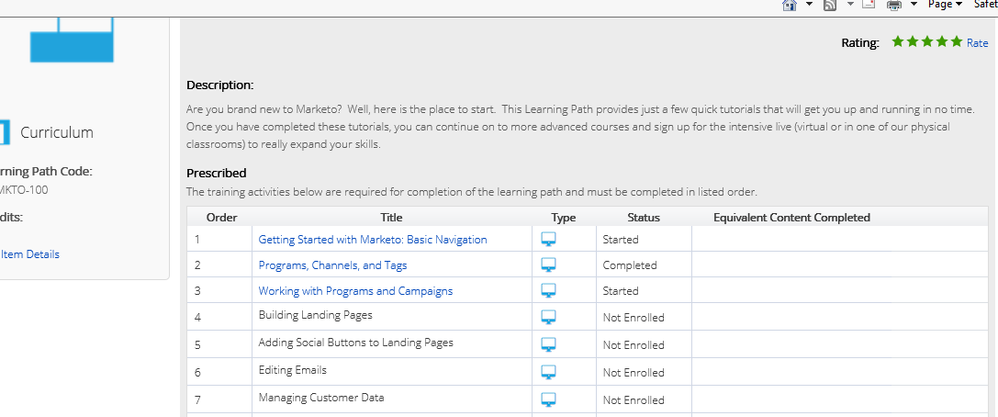Click the Rate link
The height and width of the screenshot is (417, 998).
pos(977,43)
